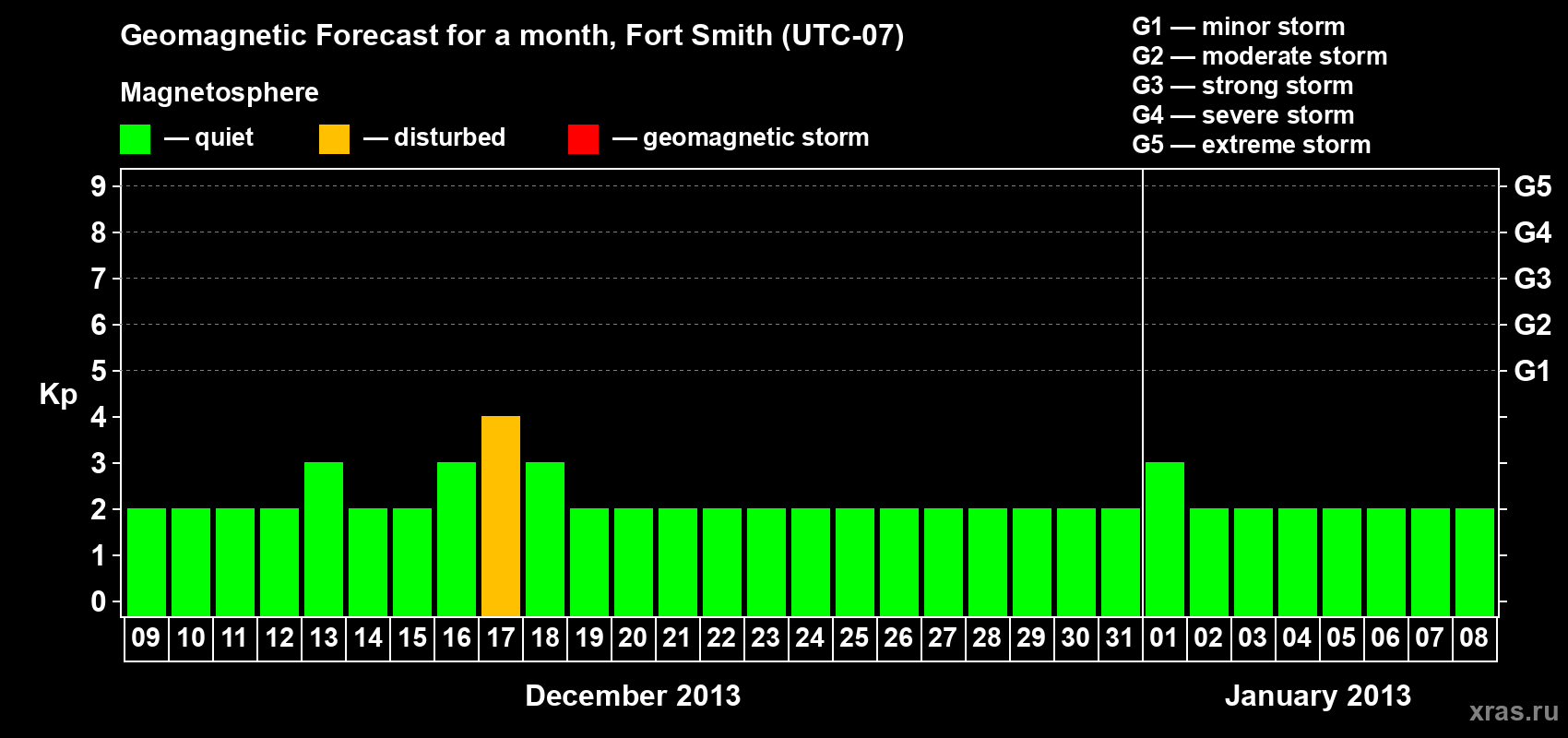The width and height of the screenshot is (1568, 738).
Task: Click the orange disturbed legend swatch
Action: pos(334,139)
